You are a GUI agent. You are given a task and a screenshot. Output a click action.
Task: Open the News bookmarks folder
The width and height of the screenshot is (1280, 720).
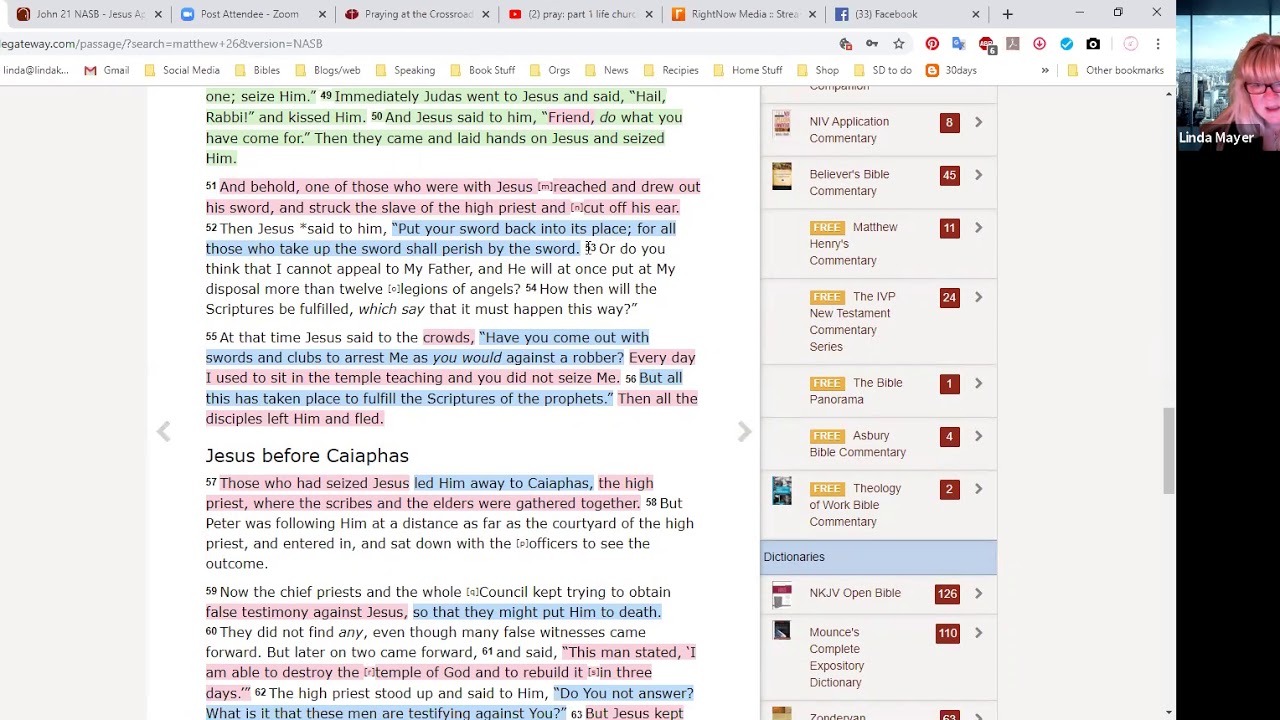pyautogui.click(x=606, y=70)
